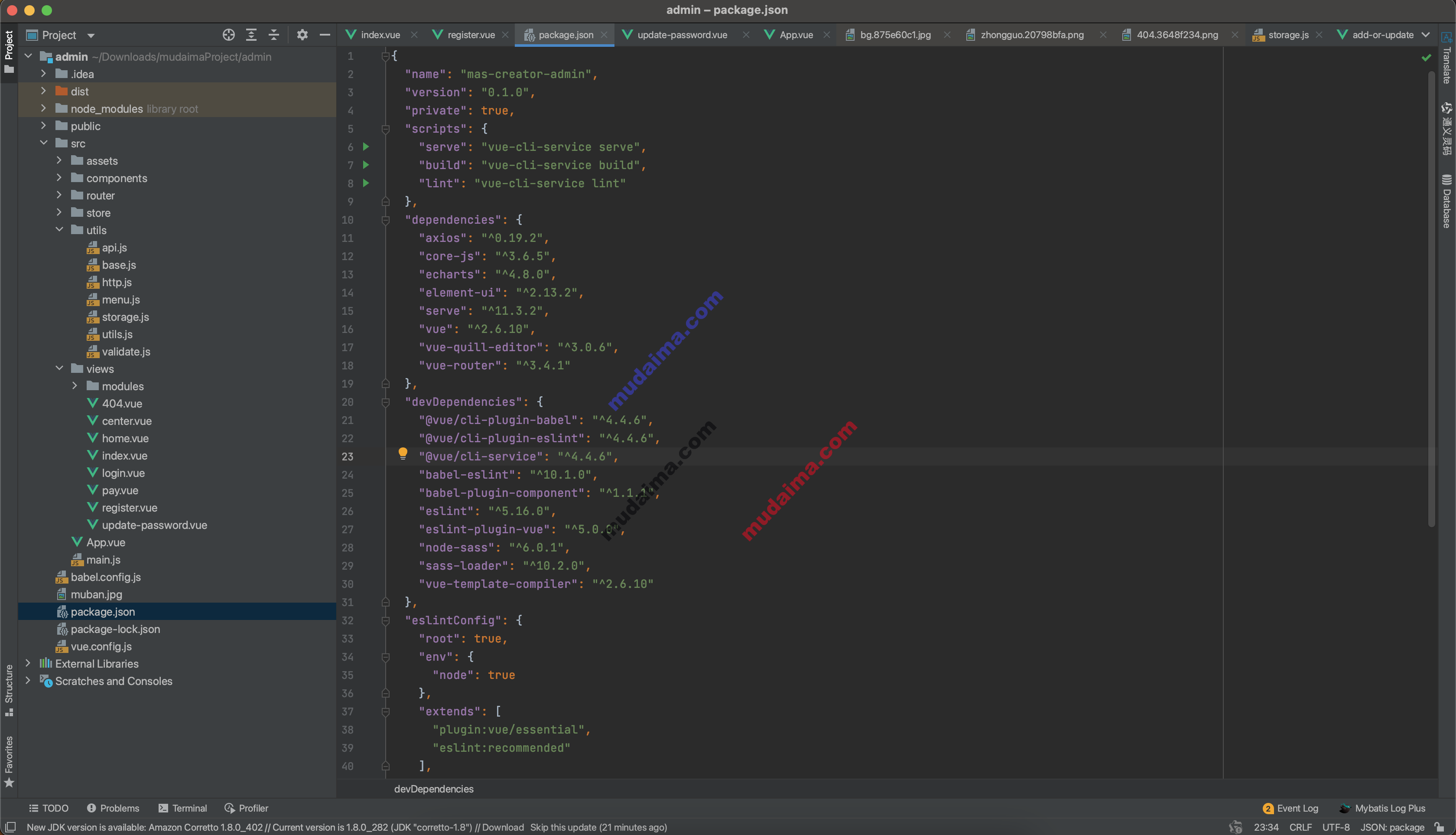This screenshot has width=1456, height=835.
Task: Expand the dist folder
Action: (x=44, y=91)
